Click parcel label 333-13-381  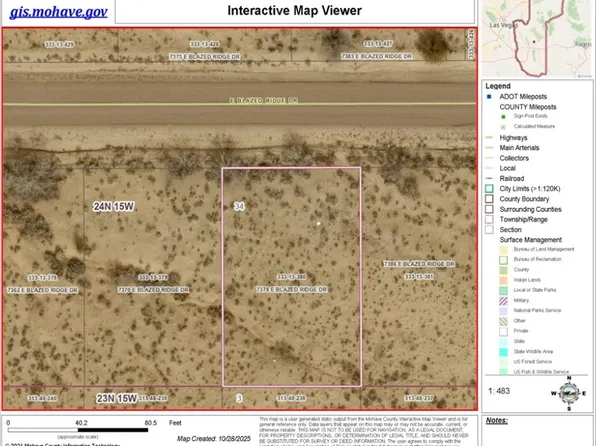tap(419, 276)
